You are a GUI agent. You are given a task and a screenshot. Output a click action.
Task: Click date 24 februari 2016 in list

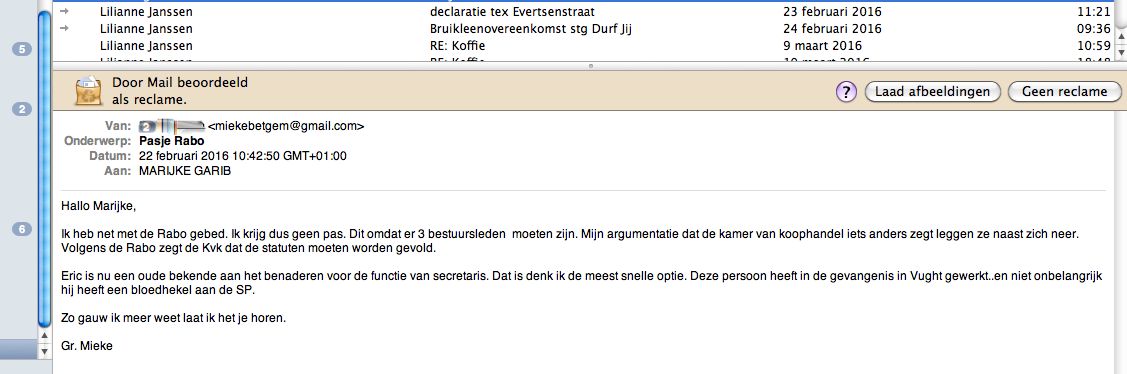832,29
